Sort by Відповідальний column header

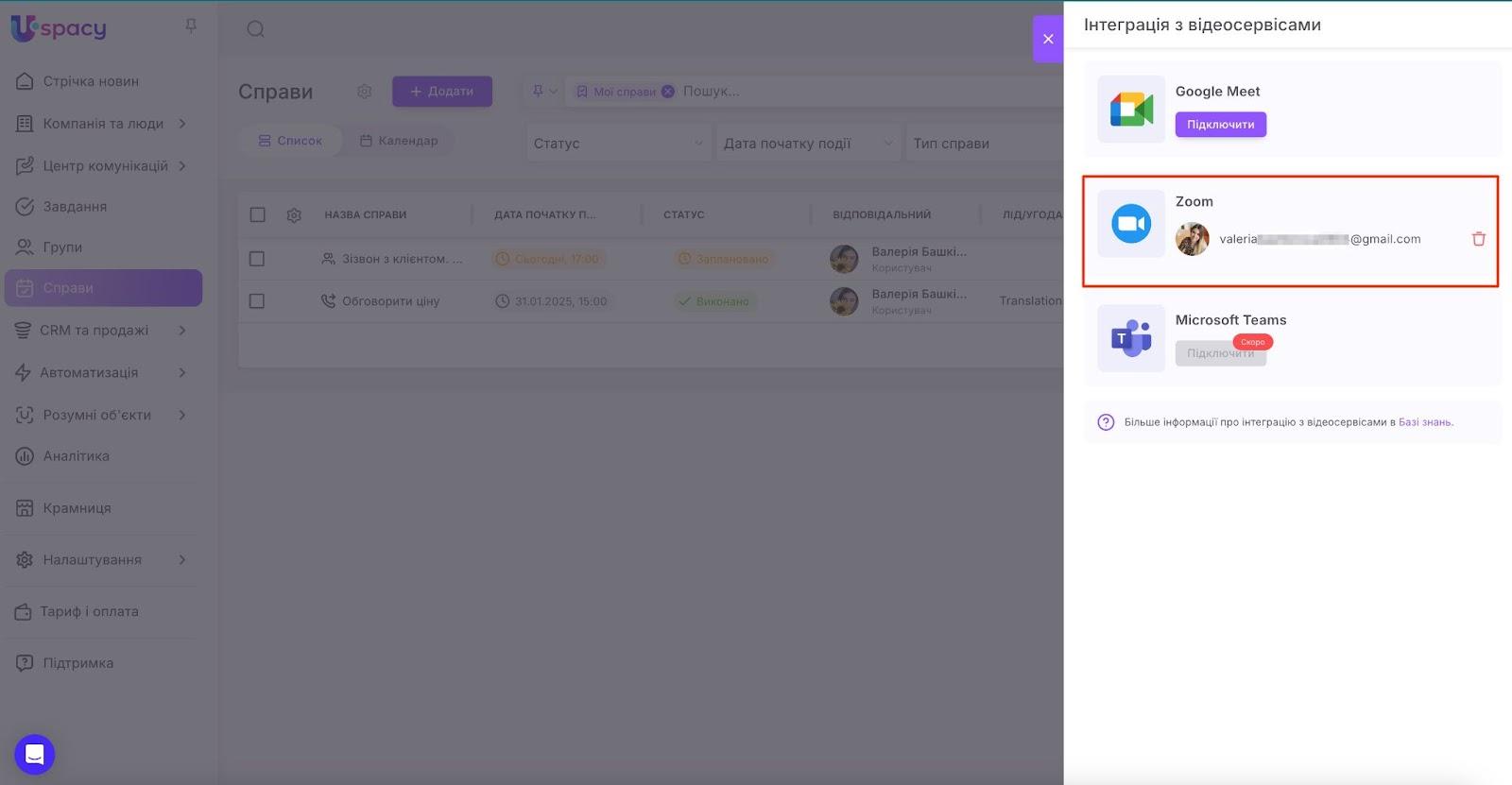(x=882, y=215)
